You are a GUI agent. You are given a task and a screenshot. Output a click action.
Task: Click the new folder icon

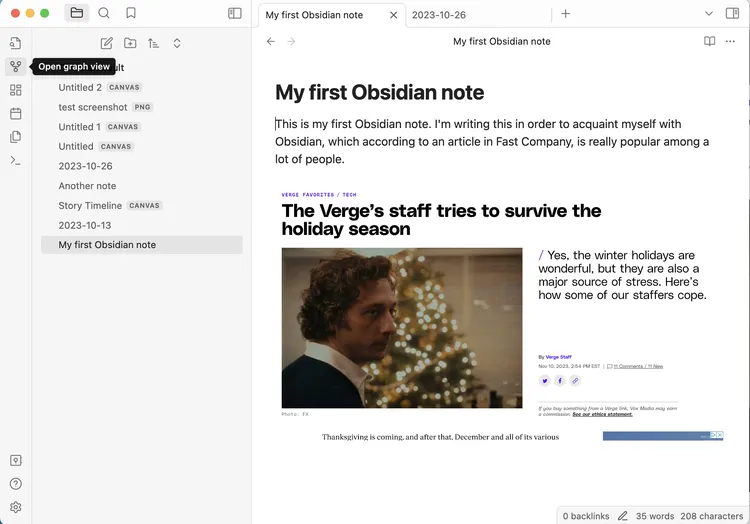[130, 43]
